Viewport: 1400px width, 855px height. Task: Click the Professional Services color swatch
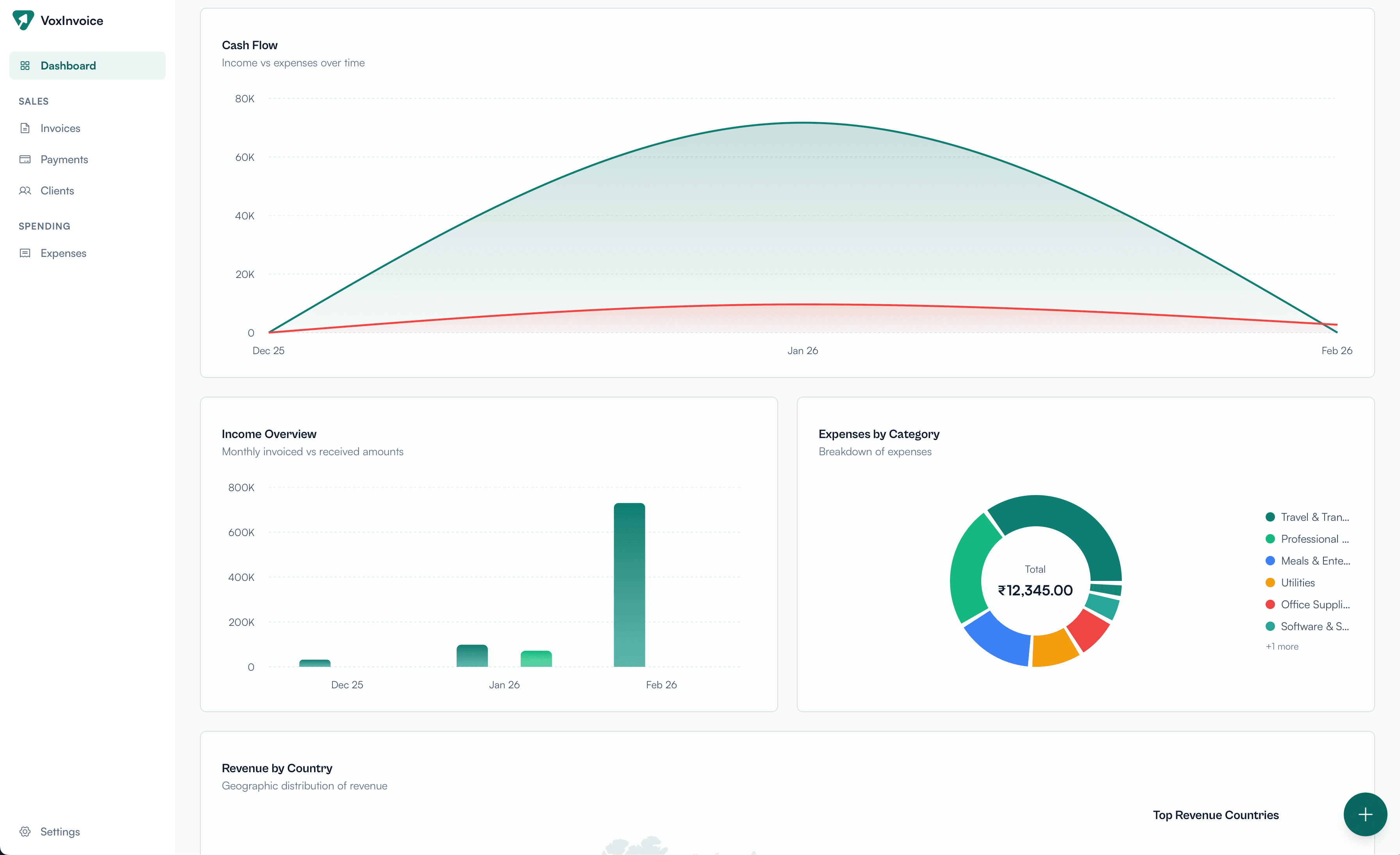coord(1270,539)
